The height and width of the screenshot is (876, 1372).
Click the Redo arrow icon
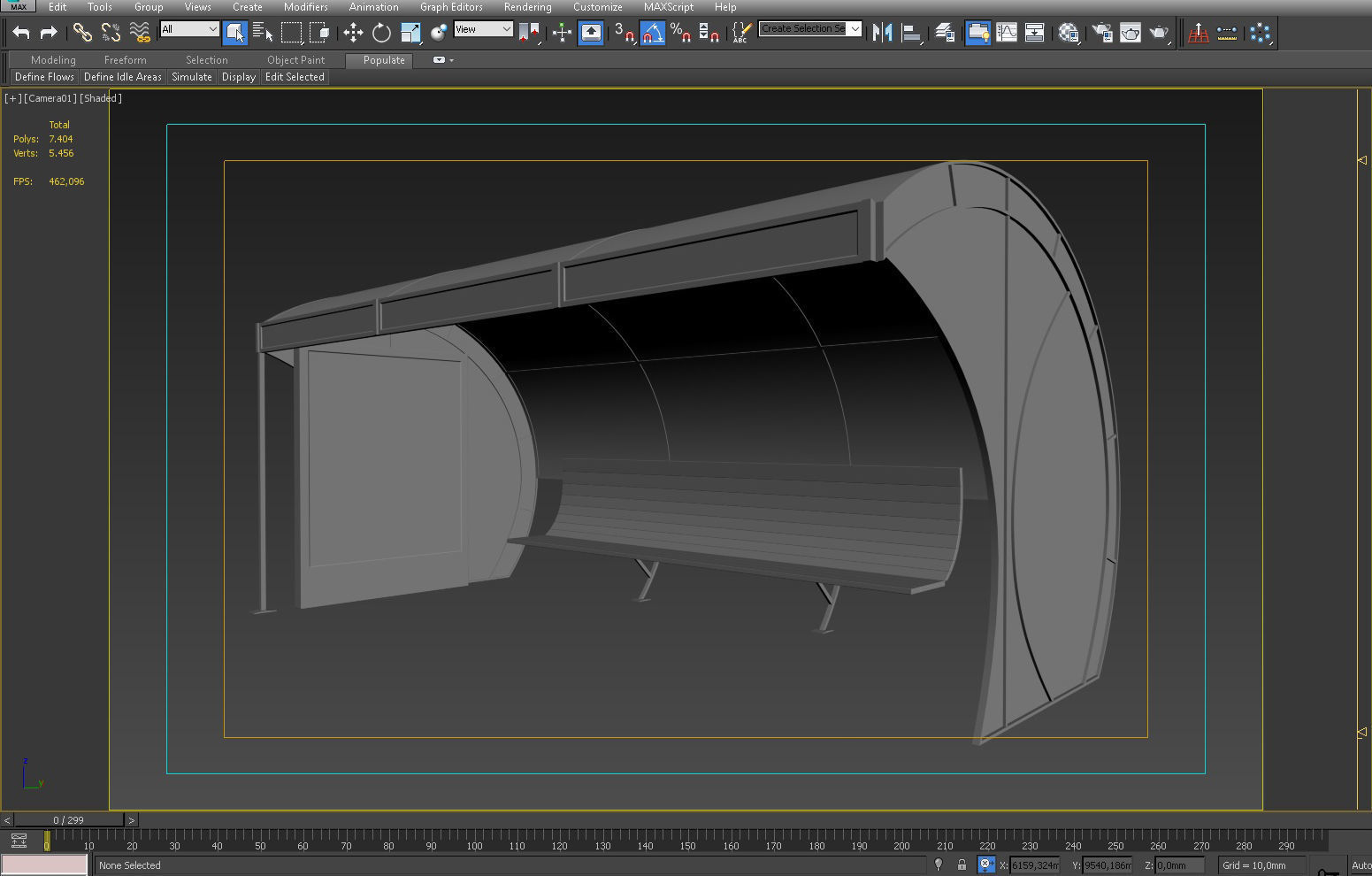click(x=49, y=33)
